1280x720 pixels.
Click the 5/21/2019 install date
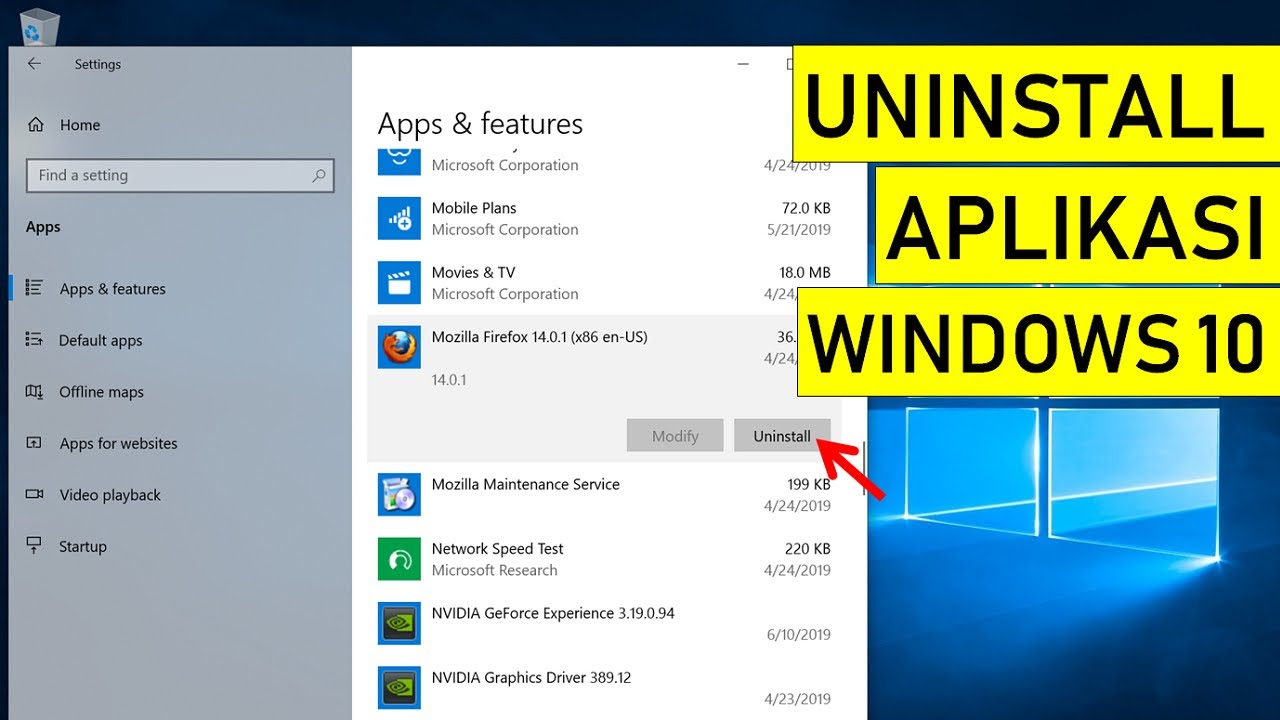click(798, 229)
